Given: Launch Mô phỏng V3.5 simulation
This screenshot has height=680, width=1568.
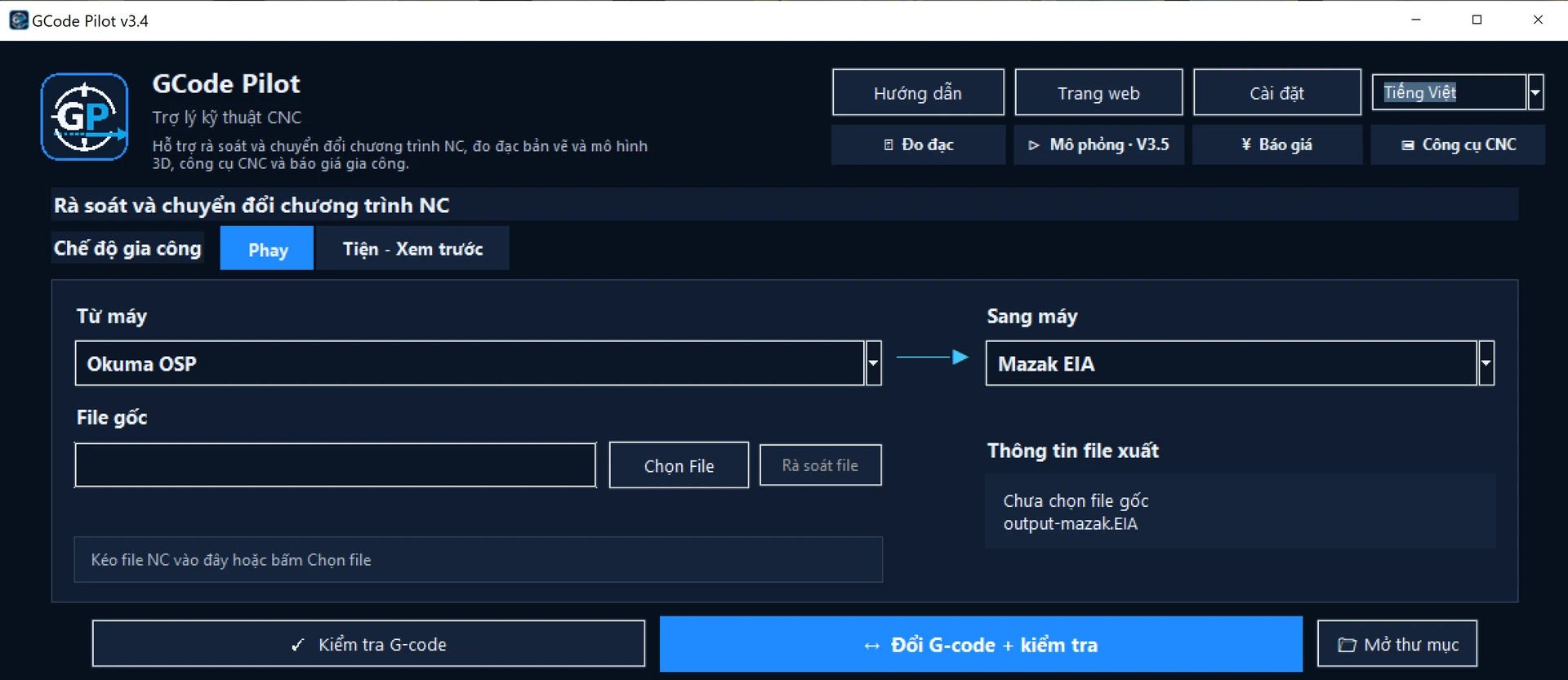Looking at the screenshot, I should coord(1098,144).
